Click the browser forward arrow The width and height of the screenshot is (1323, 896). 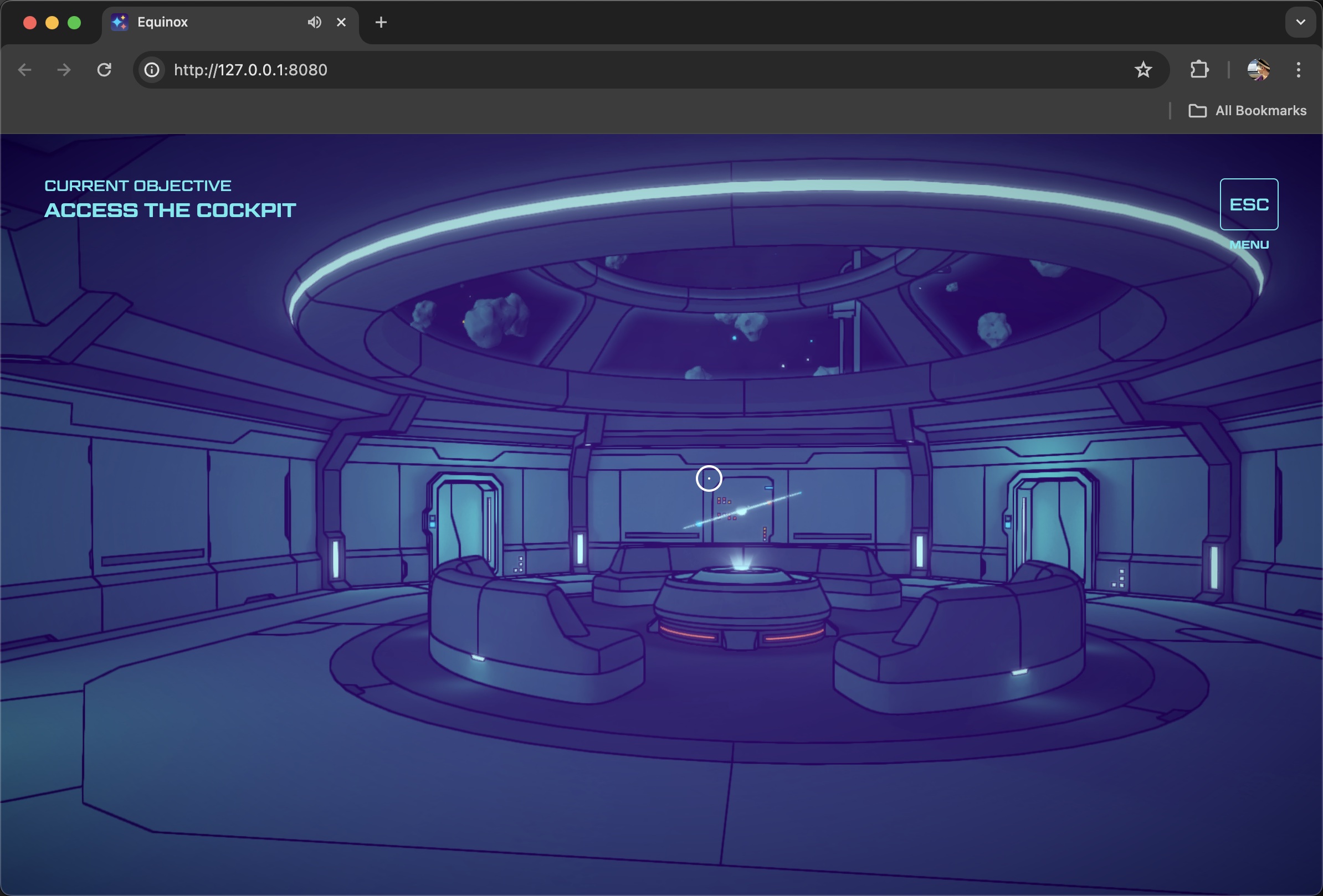[64, 70]
